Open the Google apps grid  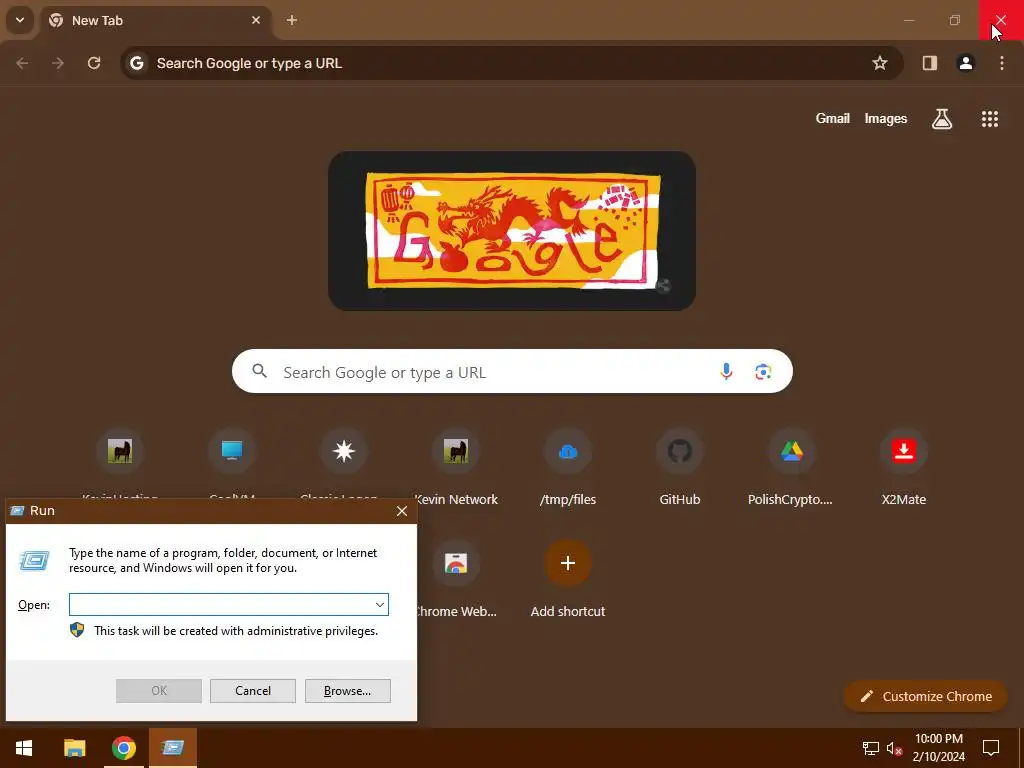click(x=990, y=119)
